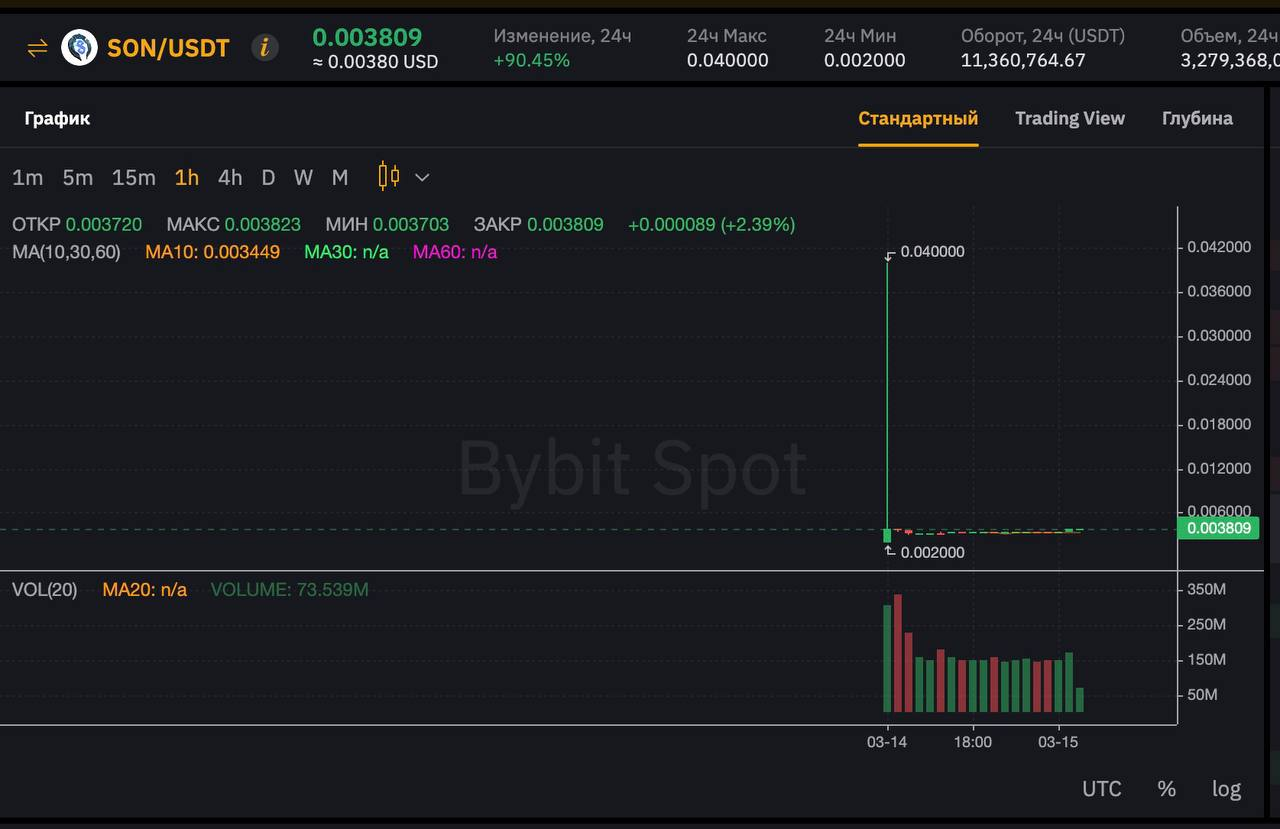This screenshot has width=1280, height=829.
Task: Click the 0.003809 current price tag on axis
Action: (1218, 528)
